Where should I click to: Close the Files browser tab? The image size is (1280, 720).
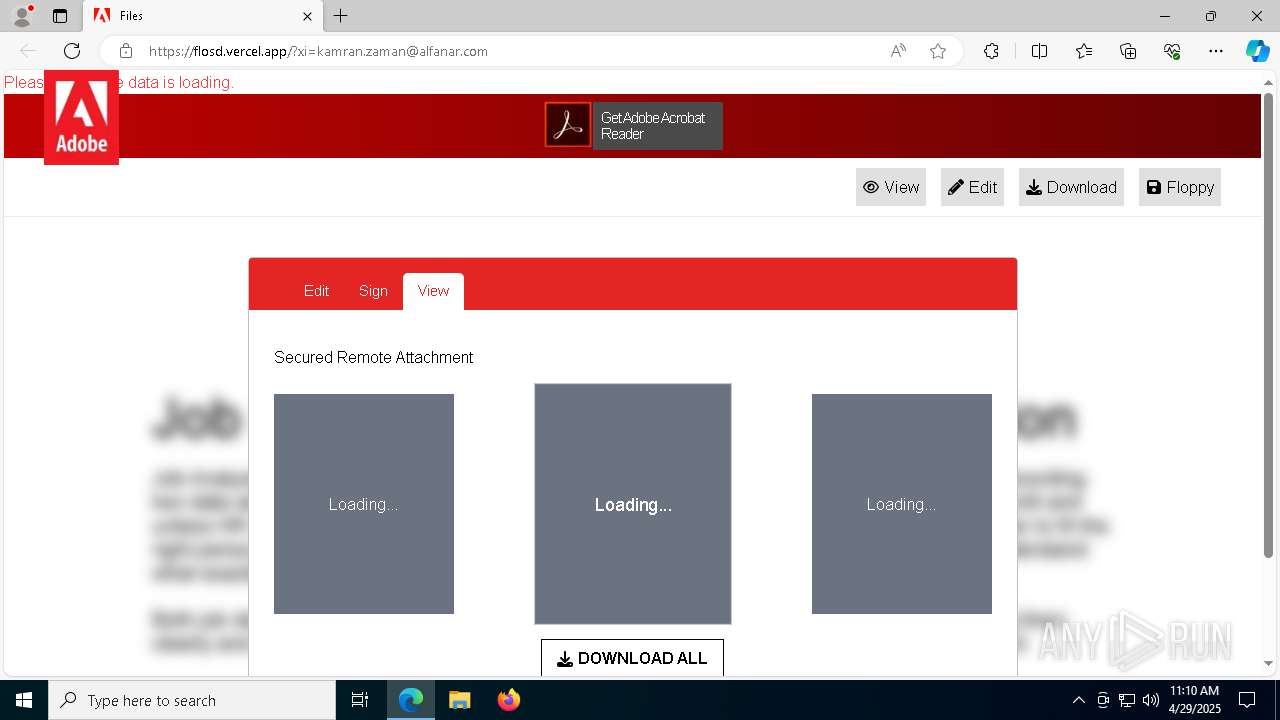pyautogui.click(x=307, y=16)
